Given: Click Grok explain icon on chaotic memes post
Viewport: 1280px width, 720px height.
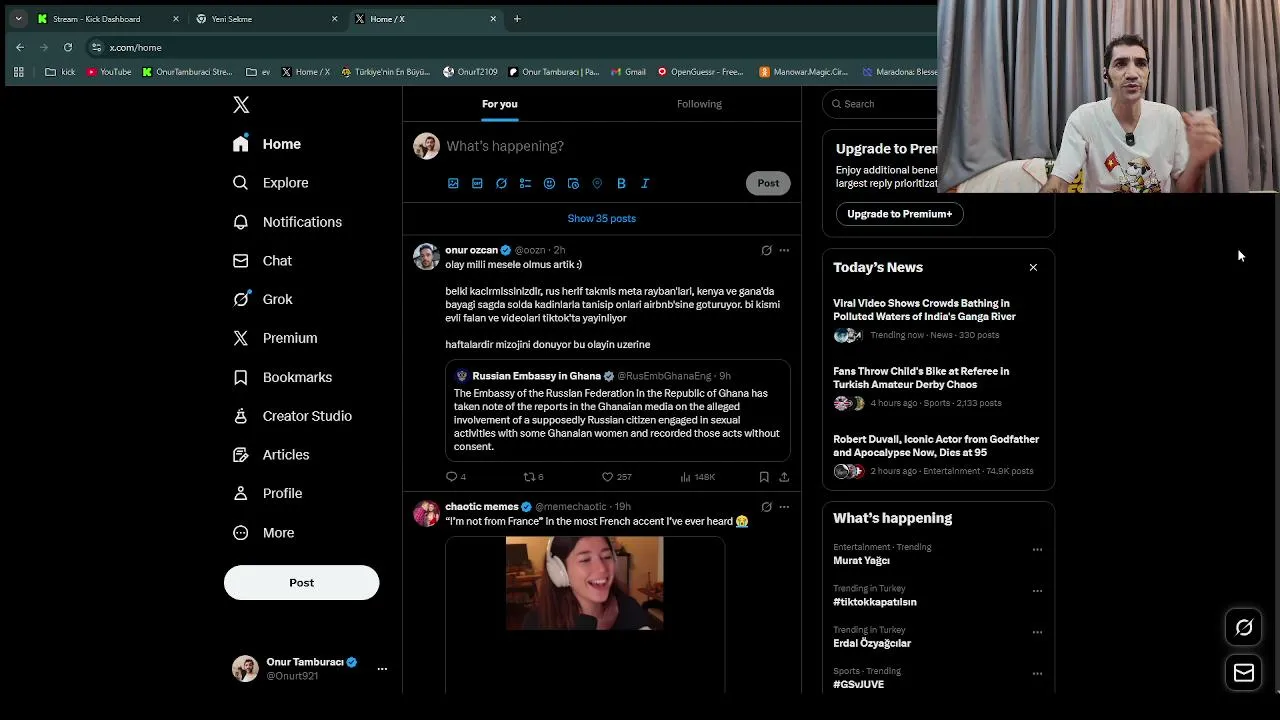Looking at the screenshot, I should click(x=766, y=507).
